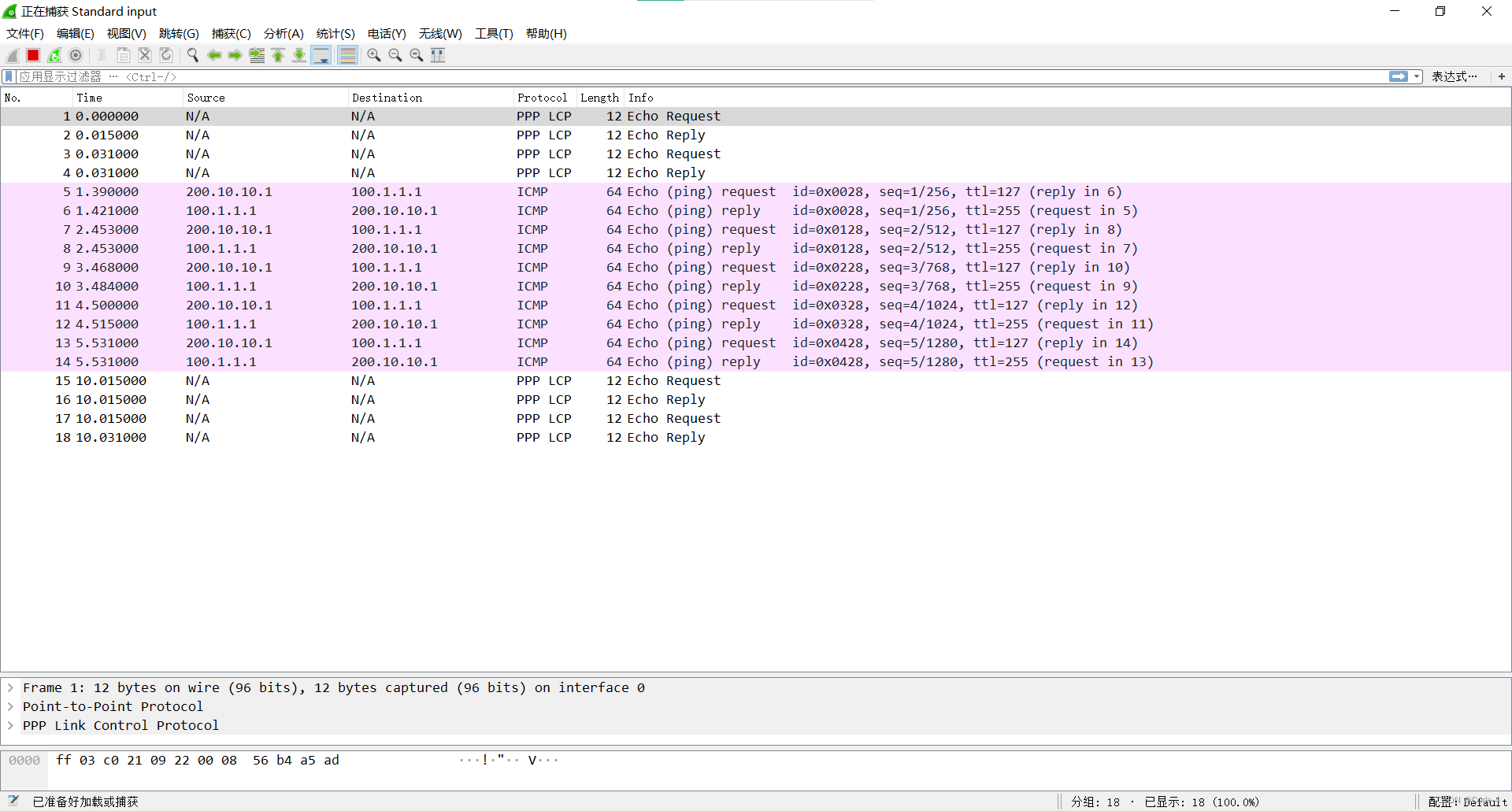Open the 编辑(E) menu
The image size is (1512, 811).
[x=76, y=34]
